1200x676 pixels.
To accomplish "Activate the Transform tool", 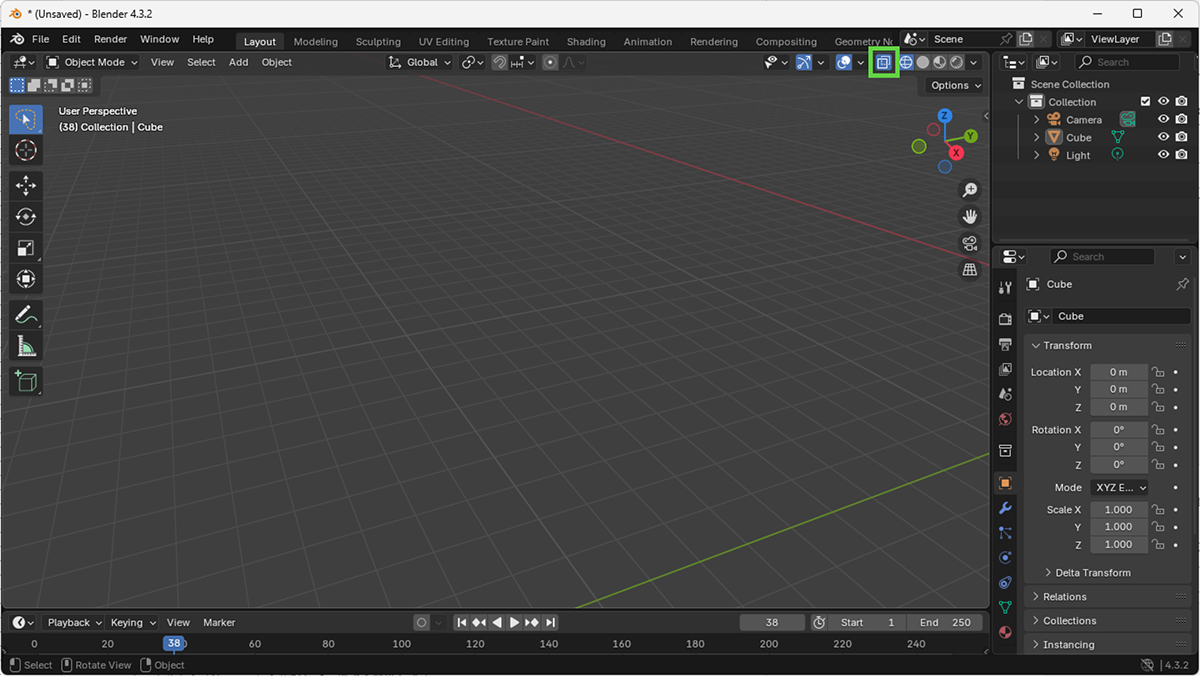I will pyautogui.click(x=26, y=279).
